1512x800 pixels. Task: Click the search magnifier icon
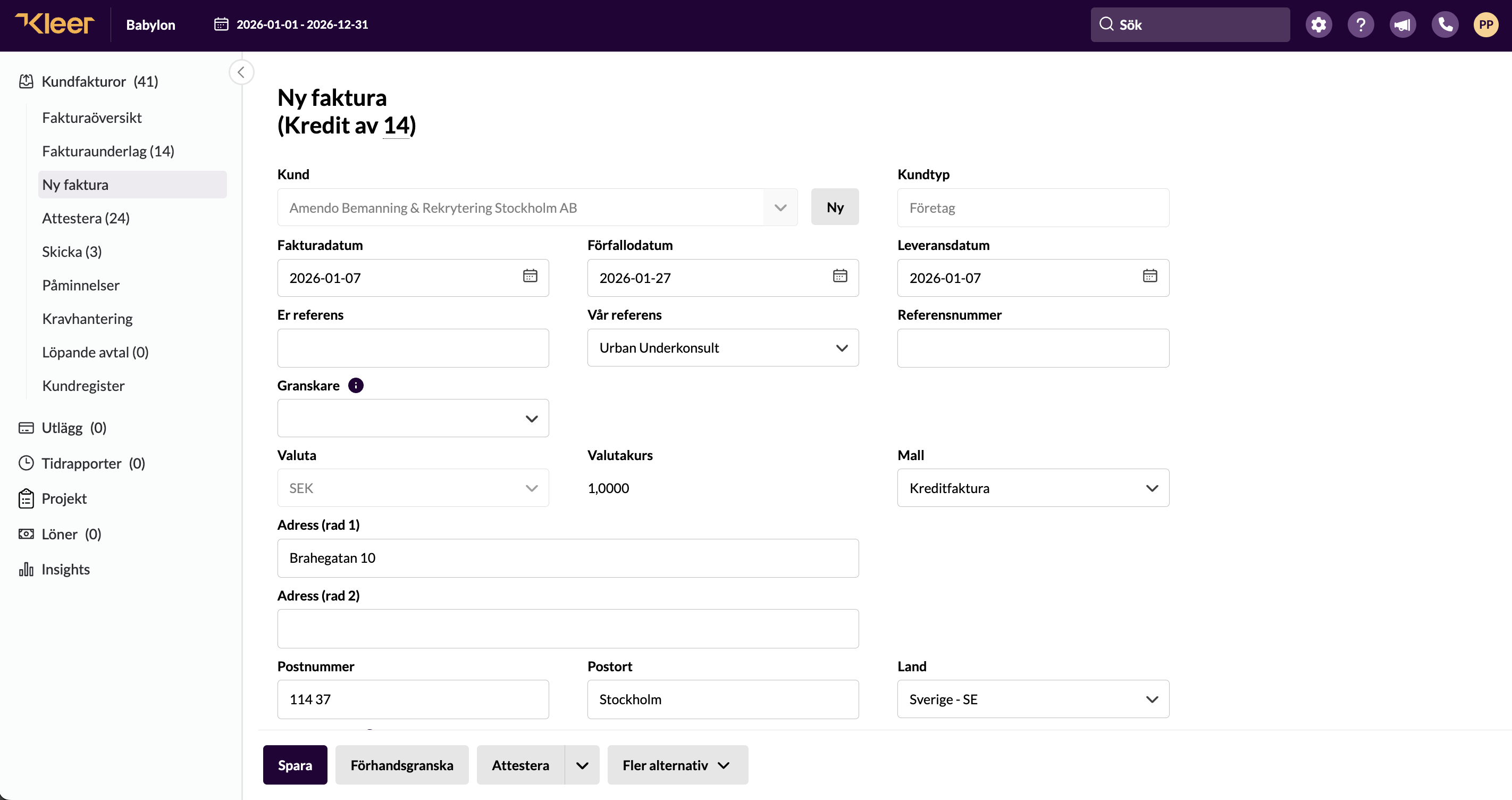point(1106,24)
